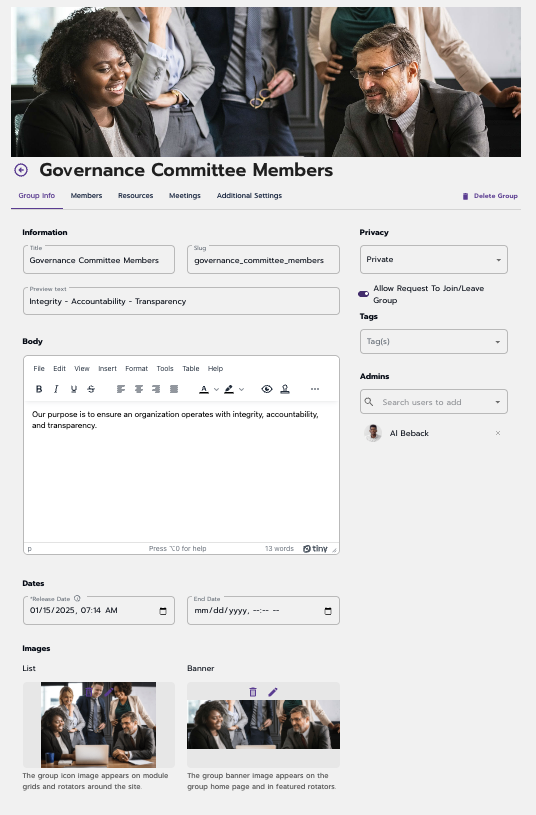
Task: Remove Al Beback from admins
Action: (498, 433)
